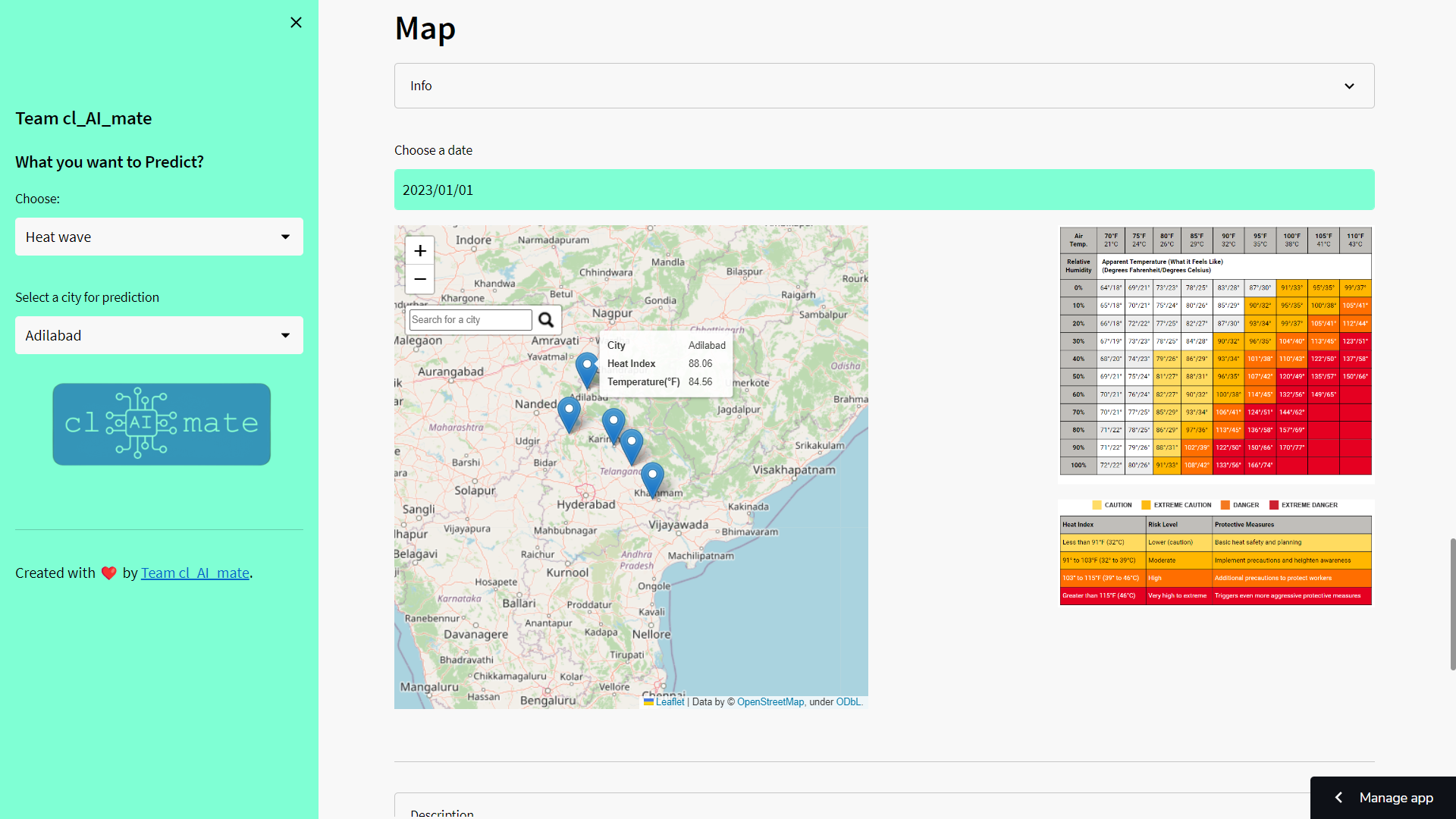Viewport: 1456px width, 819px height.
Task: Expand the Info section
Action: [884, 86]
